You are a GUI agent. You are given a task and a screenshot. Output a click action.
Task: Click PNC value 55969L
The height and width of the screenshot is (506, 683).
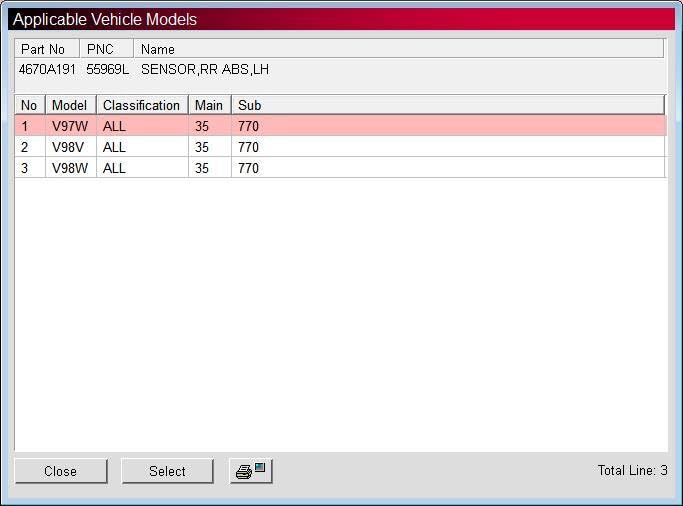[x=108, y=69]
